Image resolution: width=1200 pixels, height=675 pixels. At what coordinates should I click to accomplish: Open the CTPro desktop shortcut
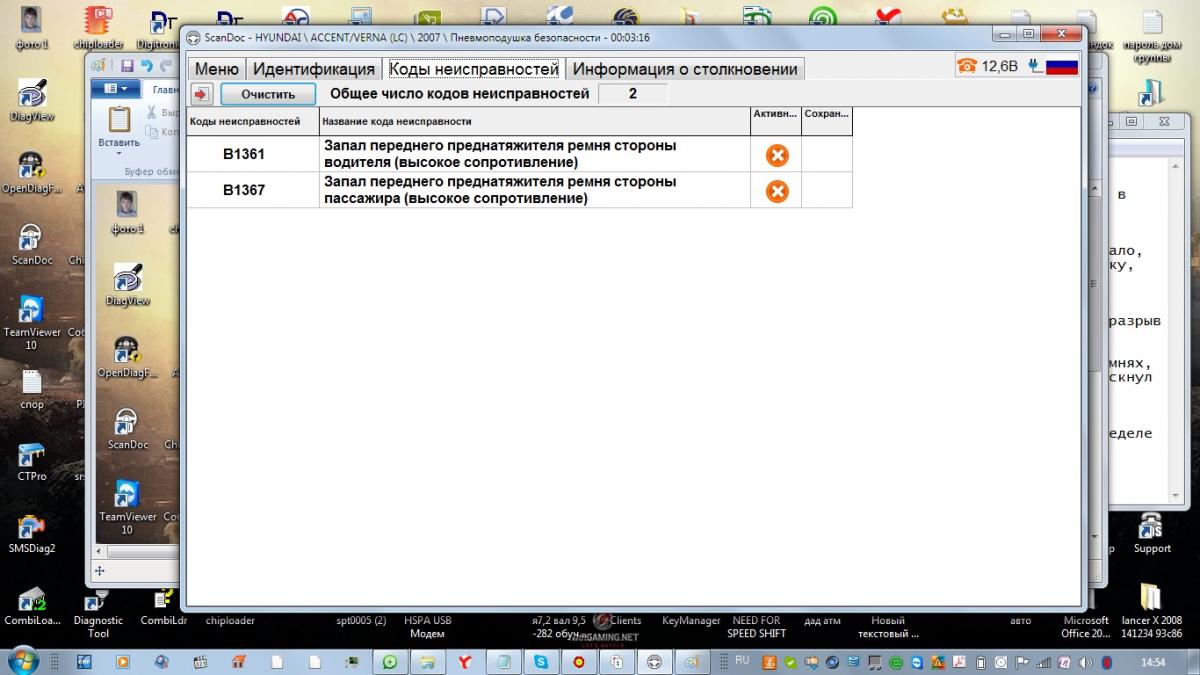(32, 462)
